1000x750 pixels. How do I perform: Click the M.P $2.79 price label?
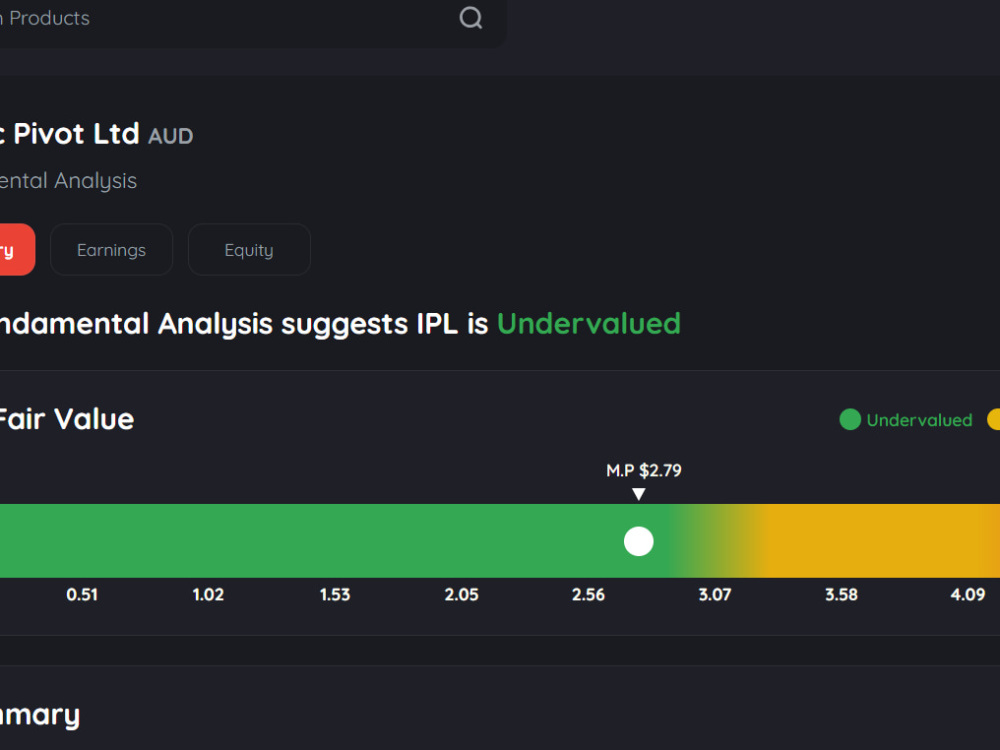click(643, 471)
